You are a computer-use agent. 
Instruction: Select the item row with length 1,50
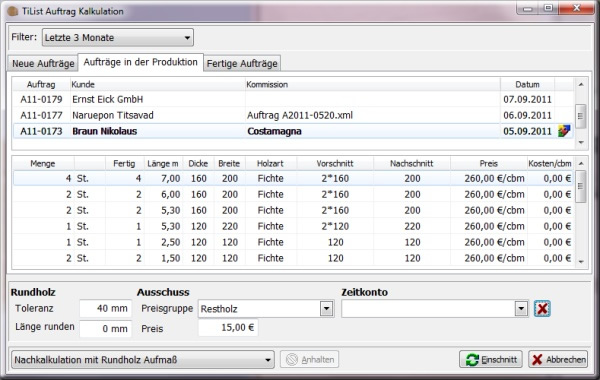[293, 258]
